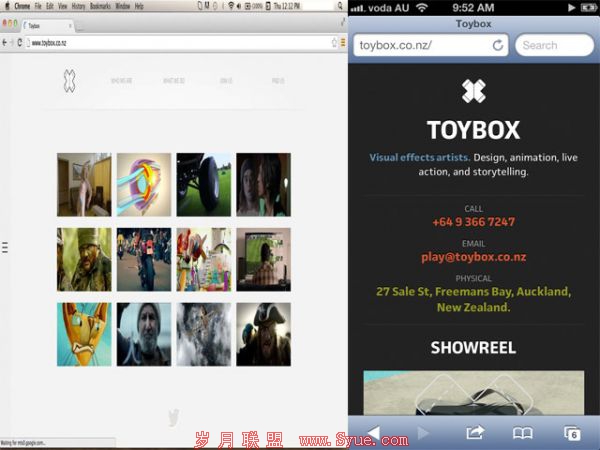Click the Chrome back arrow button
This screenshot has height=450, width=600.
5,42
